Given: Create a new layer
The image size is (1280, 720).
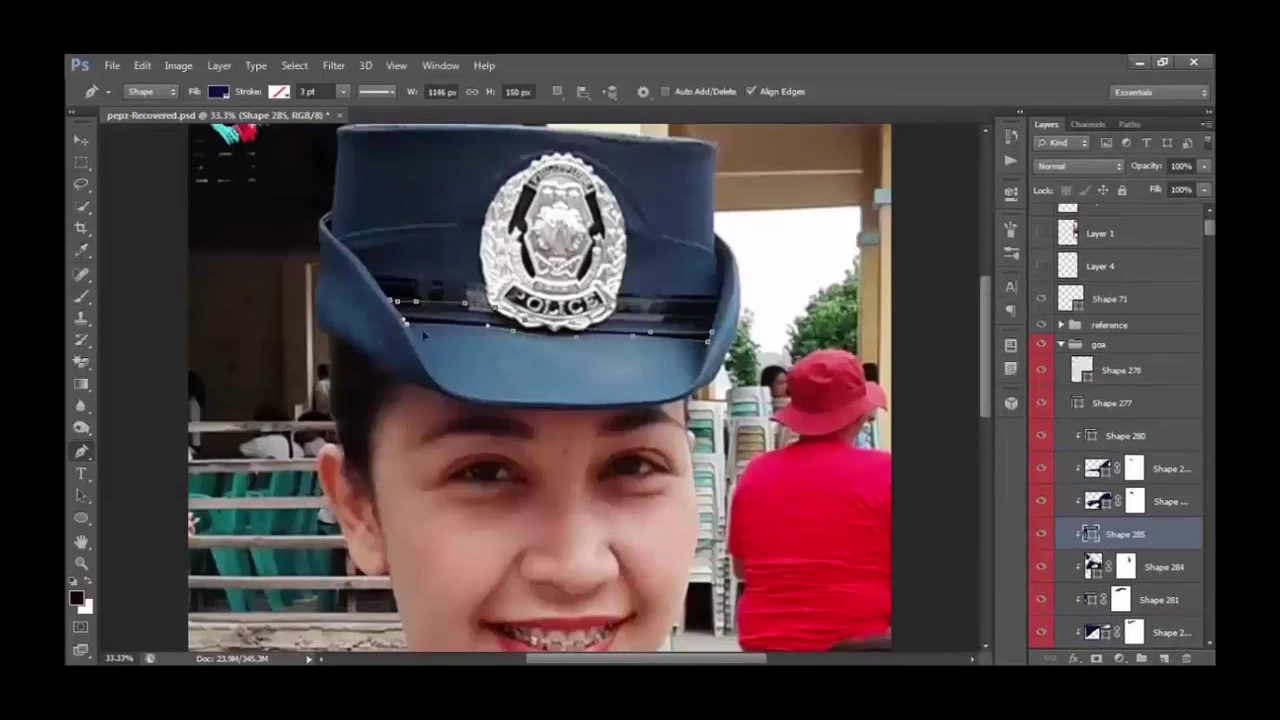Looking at the screenshot, I should pyautogui.click(x=1164, y=658).
